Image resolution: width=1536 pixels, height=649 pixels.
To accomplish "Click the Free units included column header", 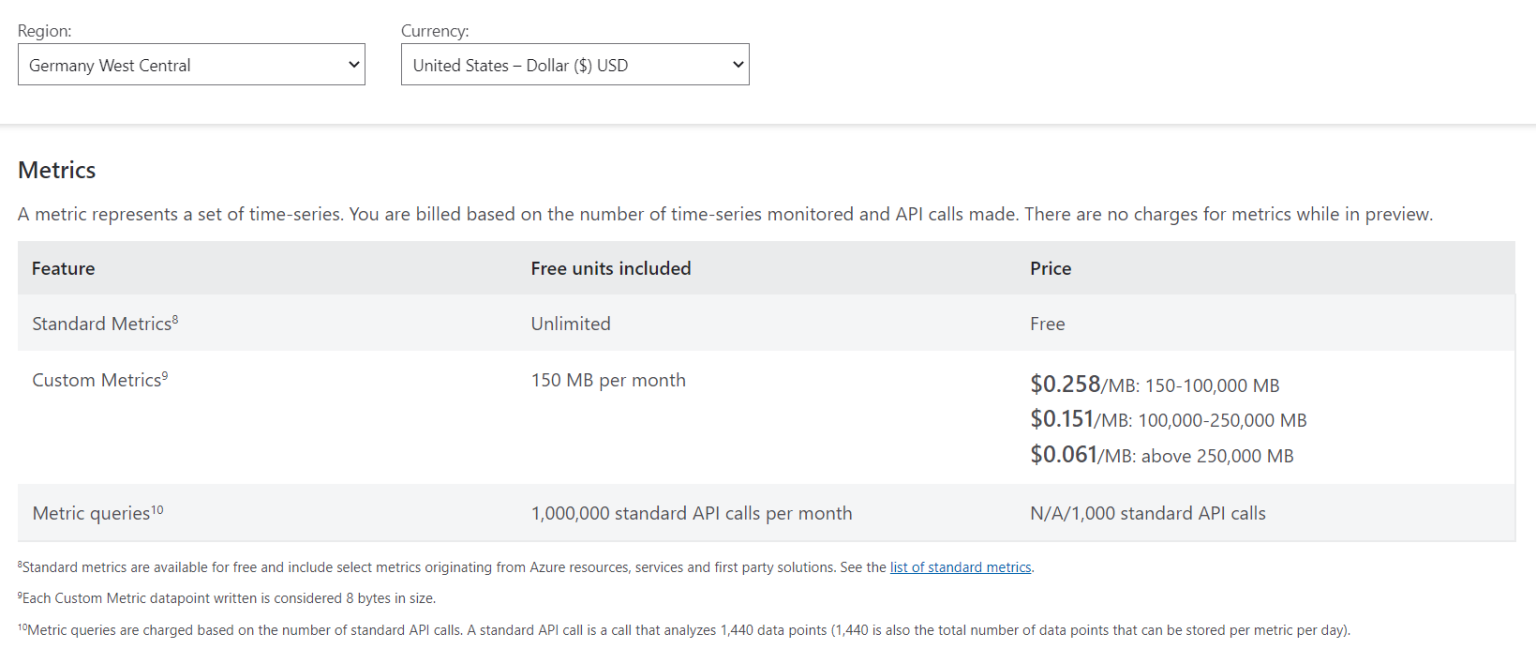I will [610, 268].
